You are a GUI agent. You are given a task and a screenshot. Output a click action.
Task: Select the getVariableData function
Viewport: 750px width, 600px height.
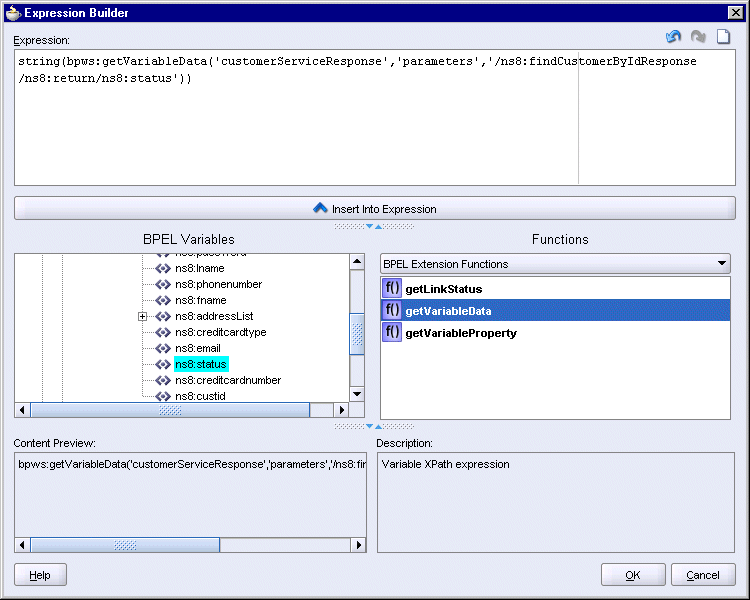click(555, 311)
